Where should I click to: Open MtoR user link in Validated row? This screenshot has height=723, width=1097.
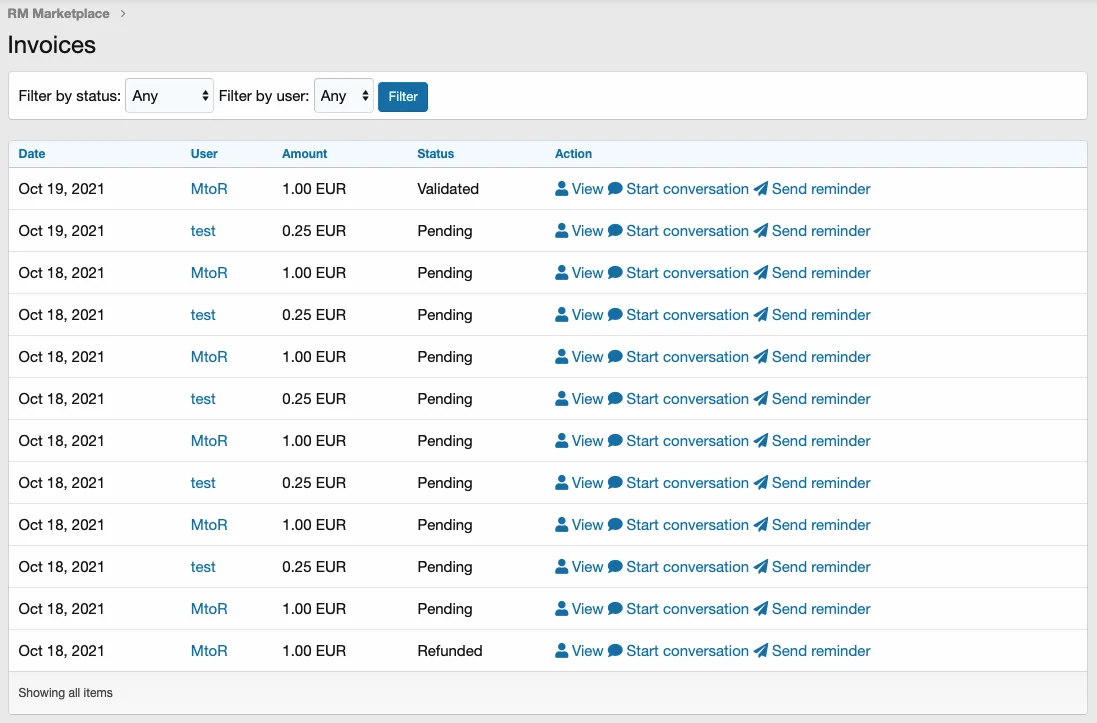(x=209, y=189)
